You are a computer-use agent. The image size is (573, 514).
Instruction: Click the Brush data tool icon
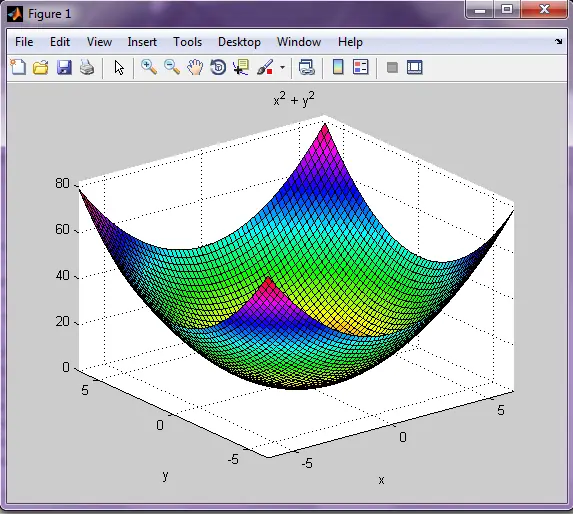265,68
